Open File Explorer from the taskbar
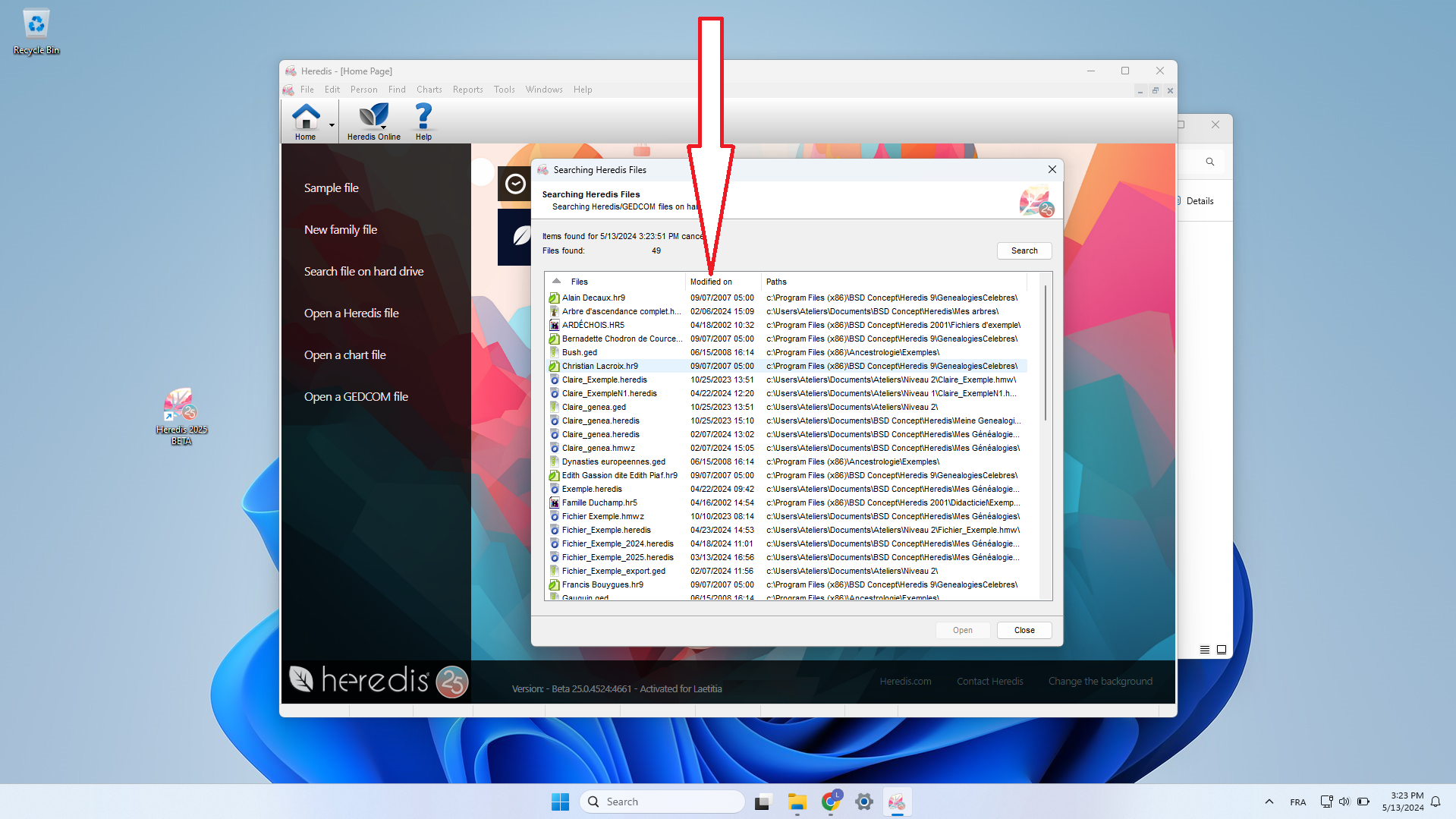This screenshot has height=819, width=1456. click(796, 801)
